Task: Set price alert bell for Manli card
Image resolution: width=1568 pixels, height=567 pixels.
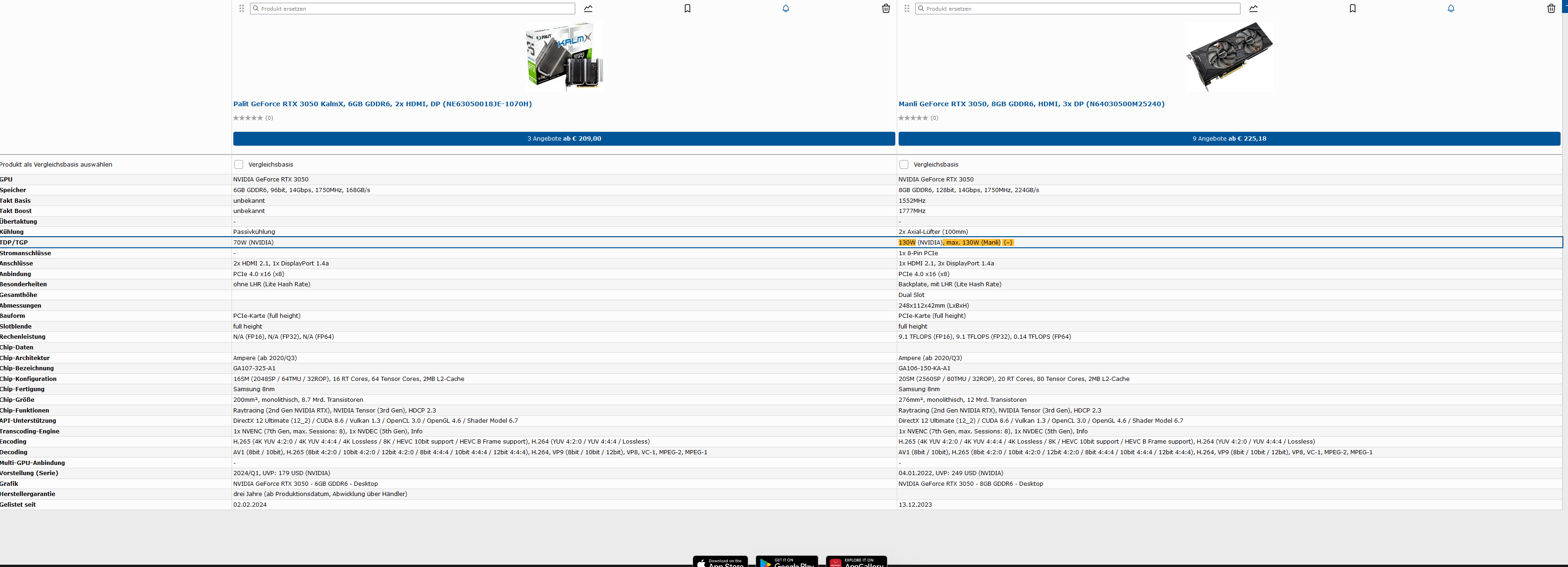Action: 1451,8
